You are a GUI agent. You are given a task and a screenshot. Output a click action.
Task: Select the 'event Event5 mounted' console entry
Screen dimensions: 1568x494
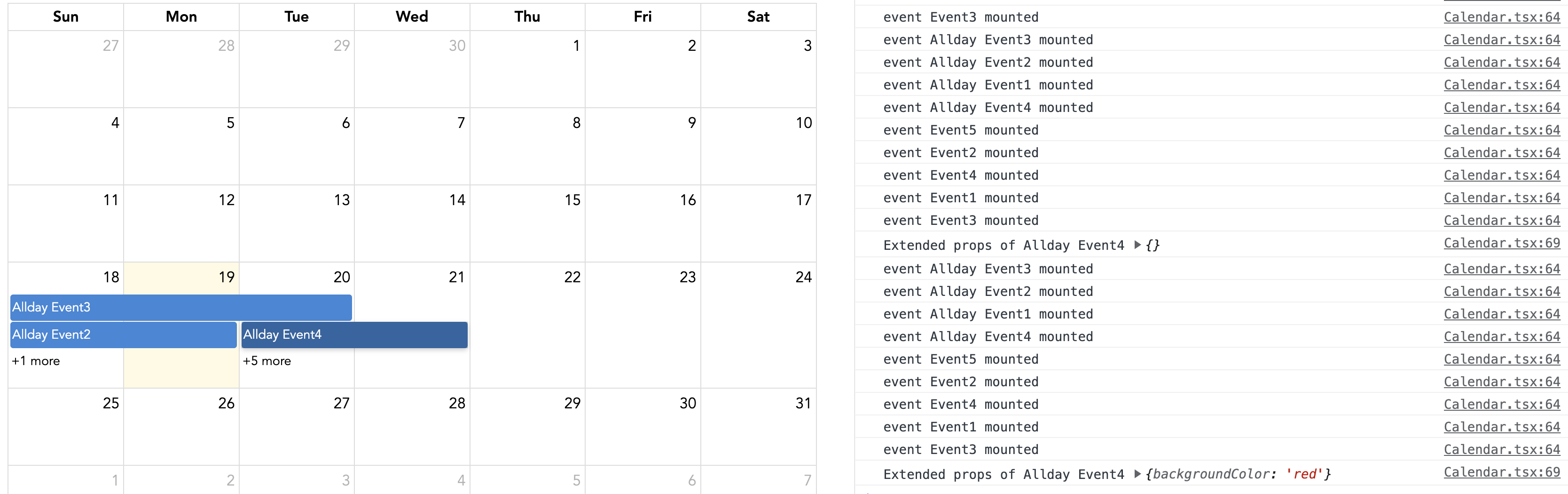click(961, 130)
